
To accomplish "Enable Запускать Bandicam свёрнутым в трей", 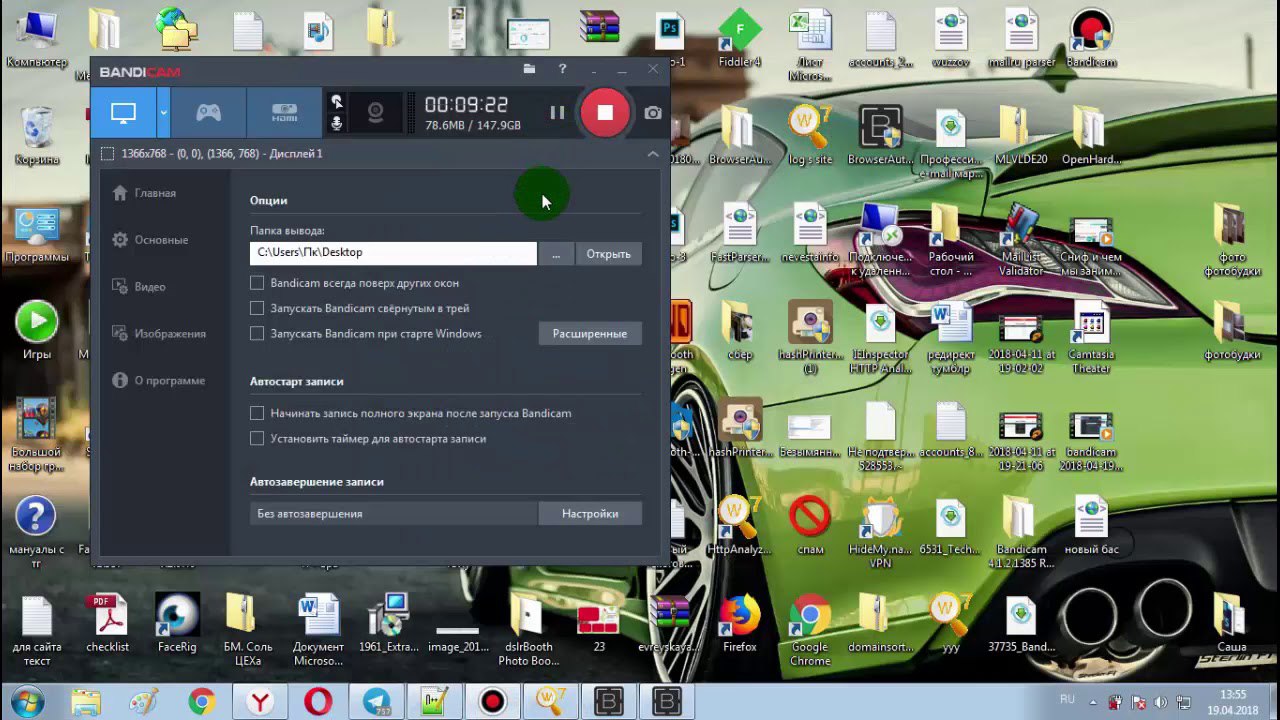I will [257, 308].
